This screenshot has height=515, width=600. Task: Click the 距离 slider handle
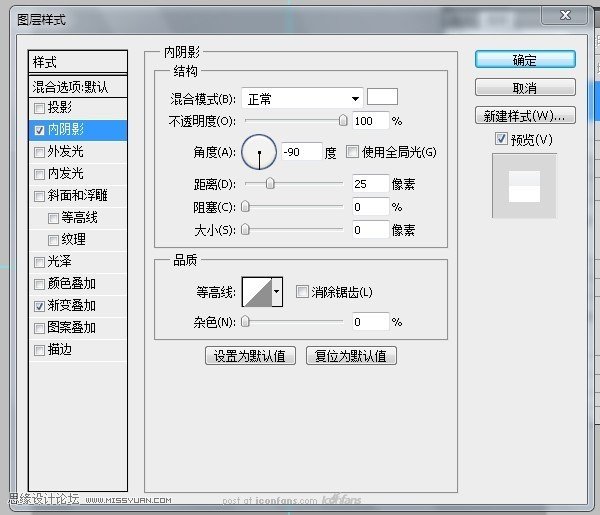pyautogui.click(x=270, y=183)
